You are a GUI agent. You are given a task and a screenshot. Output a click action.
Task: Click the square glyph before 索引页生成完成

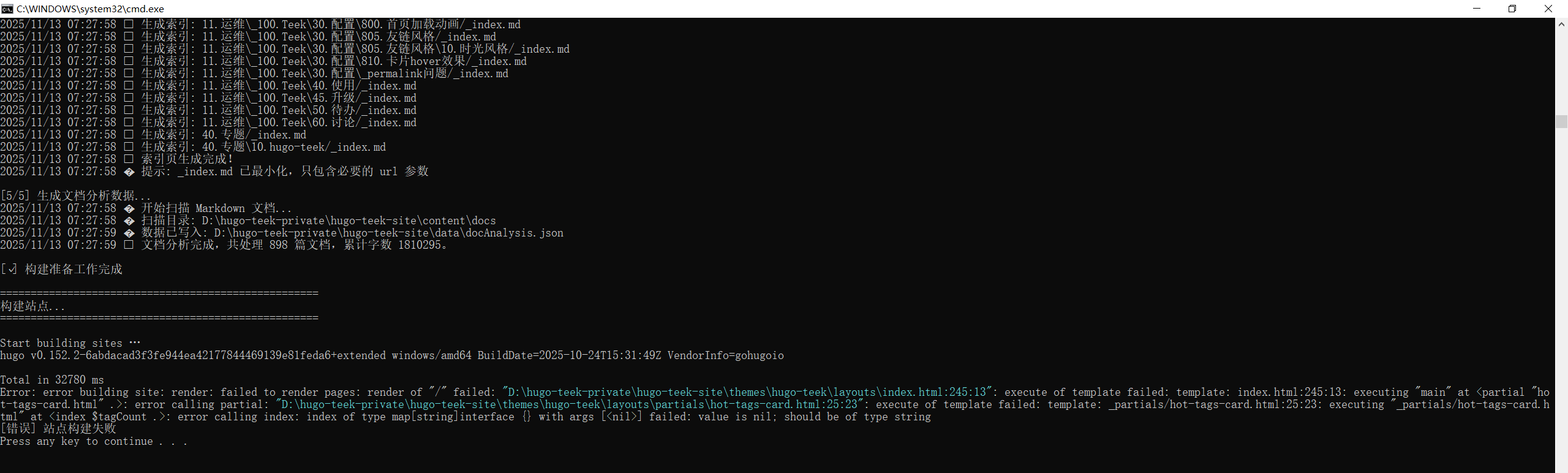[x=129, y=159]
